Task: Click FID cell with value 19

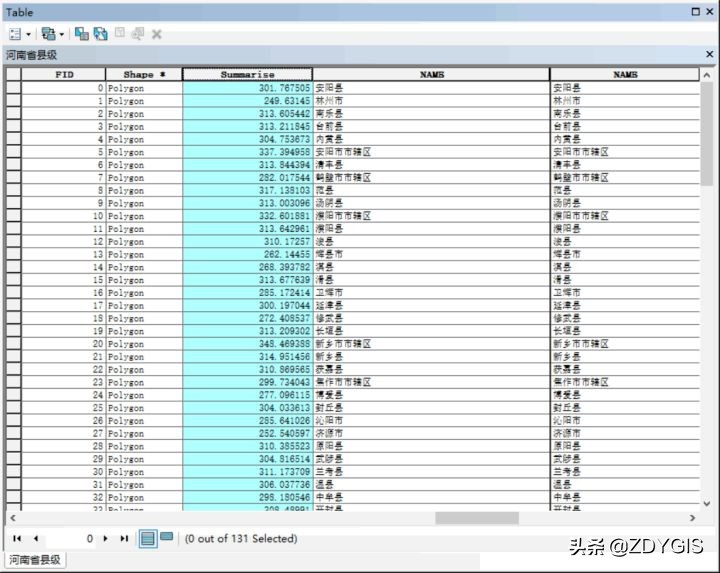Action: tap(64, 331)
